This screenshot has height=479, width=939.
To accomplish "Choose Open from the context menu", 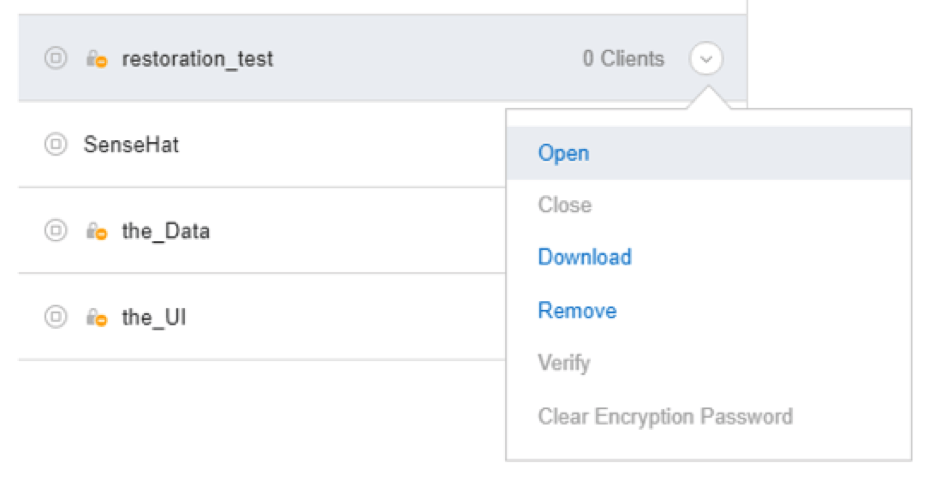I will [x=564, y=153].
